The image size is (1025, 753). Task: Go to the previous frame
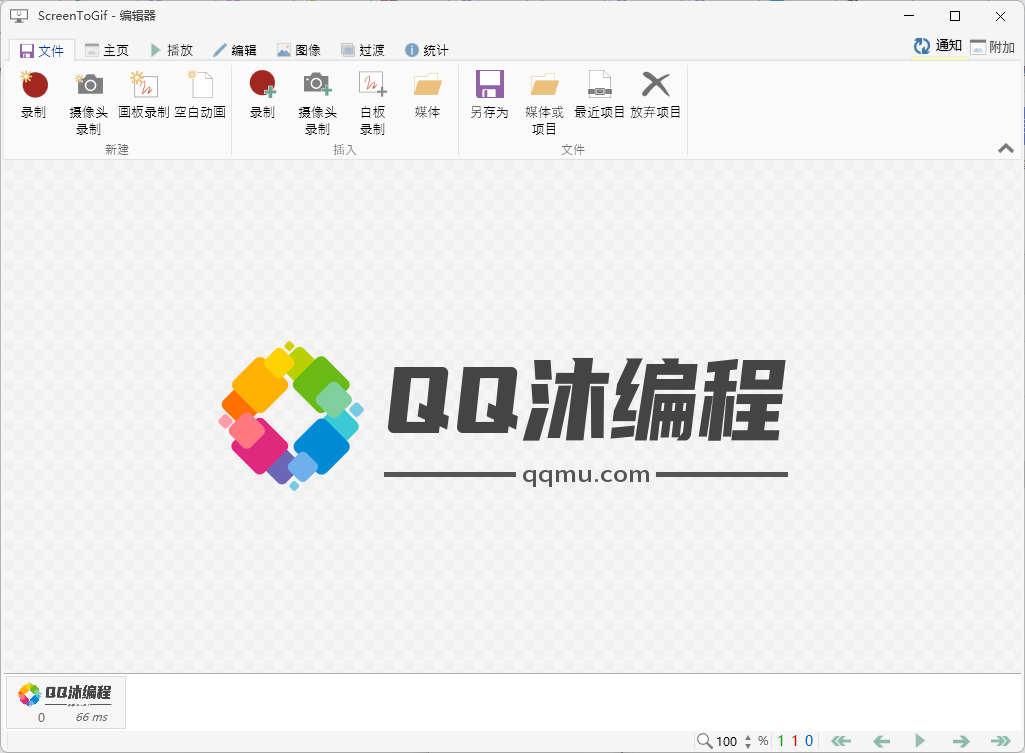point(881,741)
